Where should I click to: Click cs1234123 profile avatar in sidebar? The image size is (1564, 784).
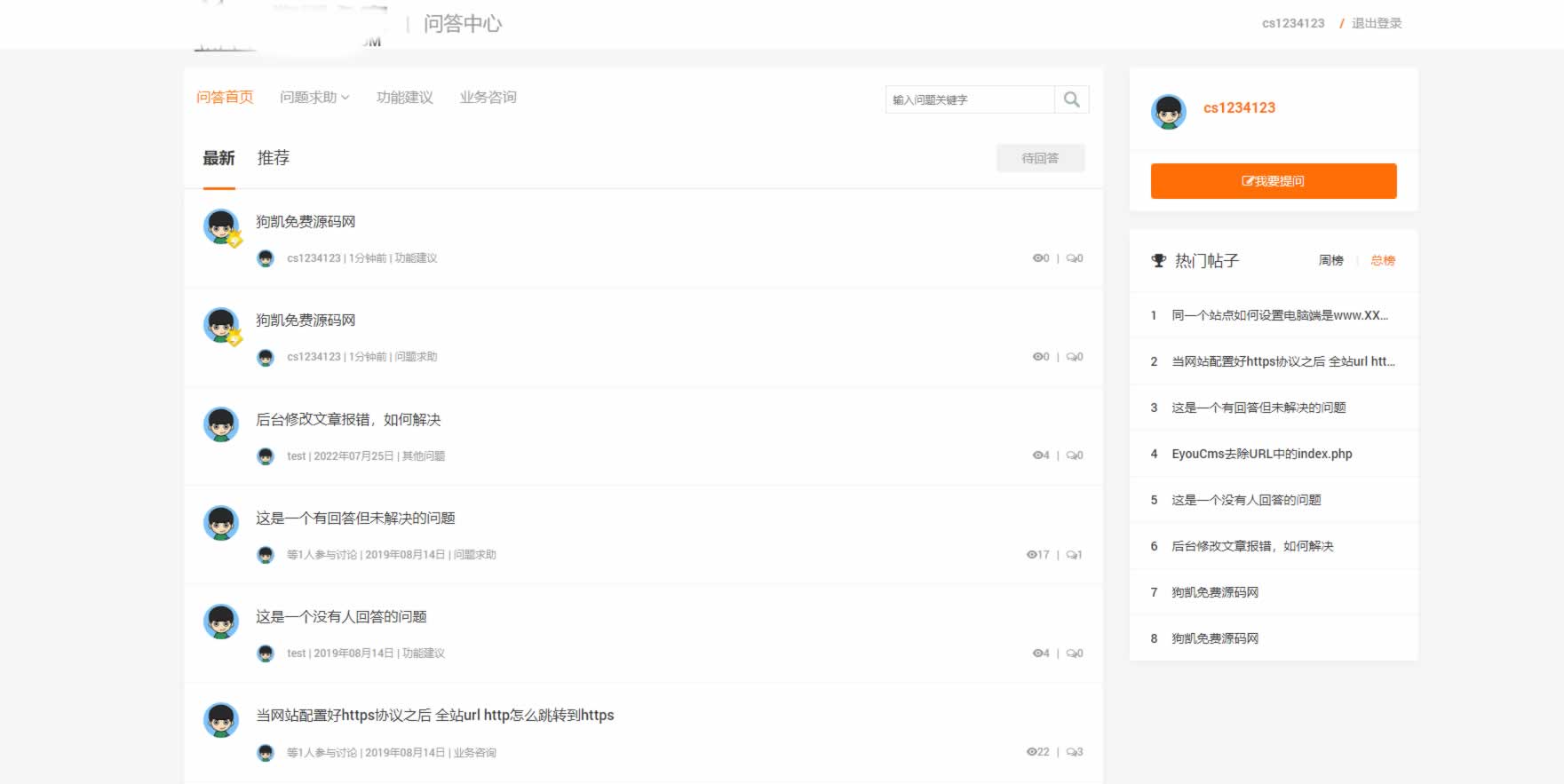tap(1168, 112)
